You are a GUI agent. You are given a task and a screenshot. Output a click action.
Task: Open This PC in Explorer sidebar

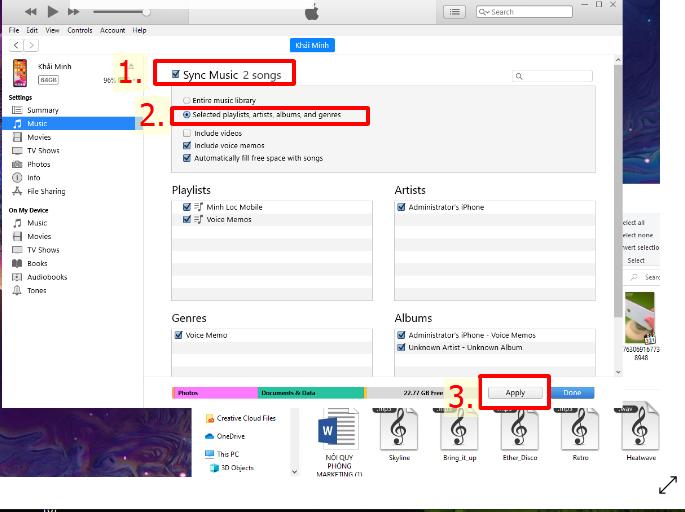[222, 454]
